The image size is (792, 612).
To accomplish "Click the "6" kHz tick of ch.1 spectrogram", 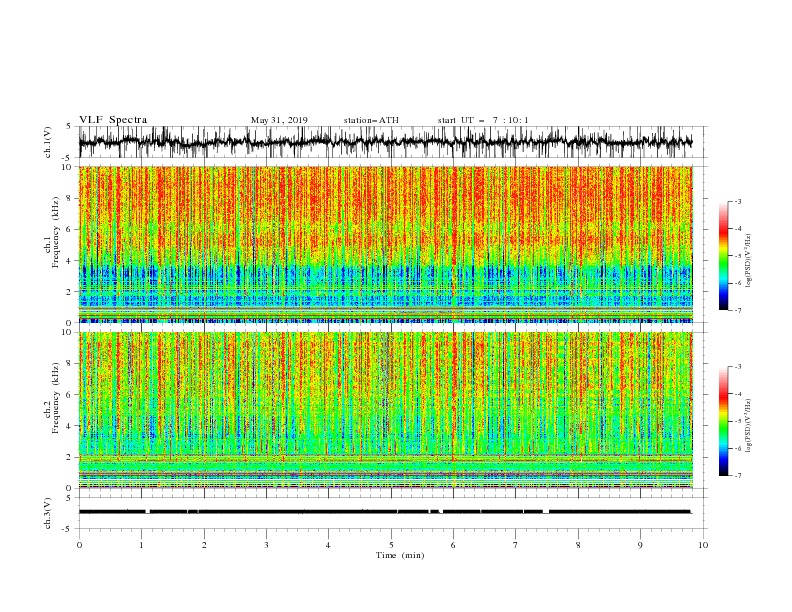I will (71, 229).
